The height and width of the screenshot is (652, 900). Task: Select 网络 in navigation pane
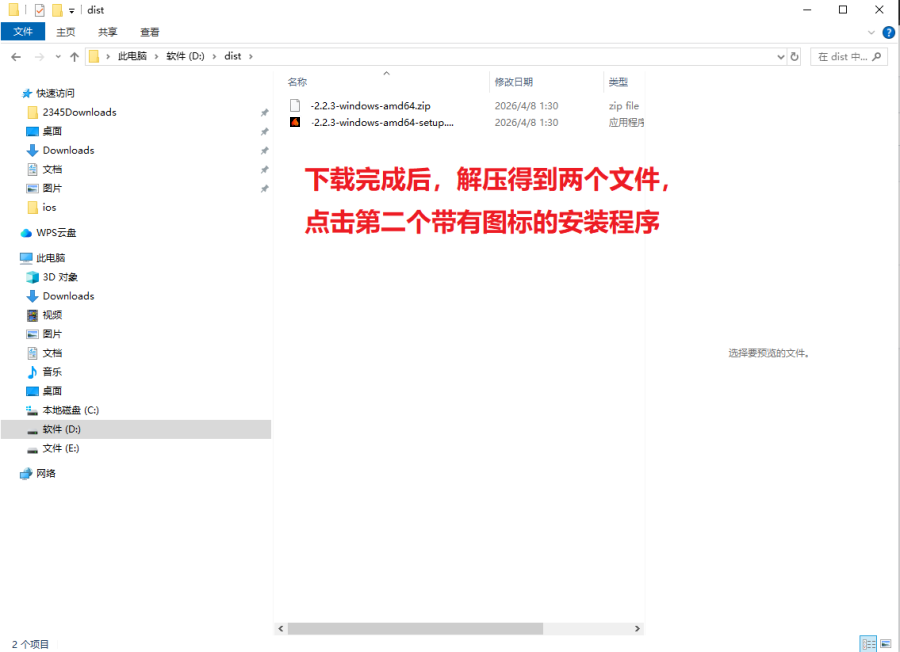tap(45, 474)
